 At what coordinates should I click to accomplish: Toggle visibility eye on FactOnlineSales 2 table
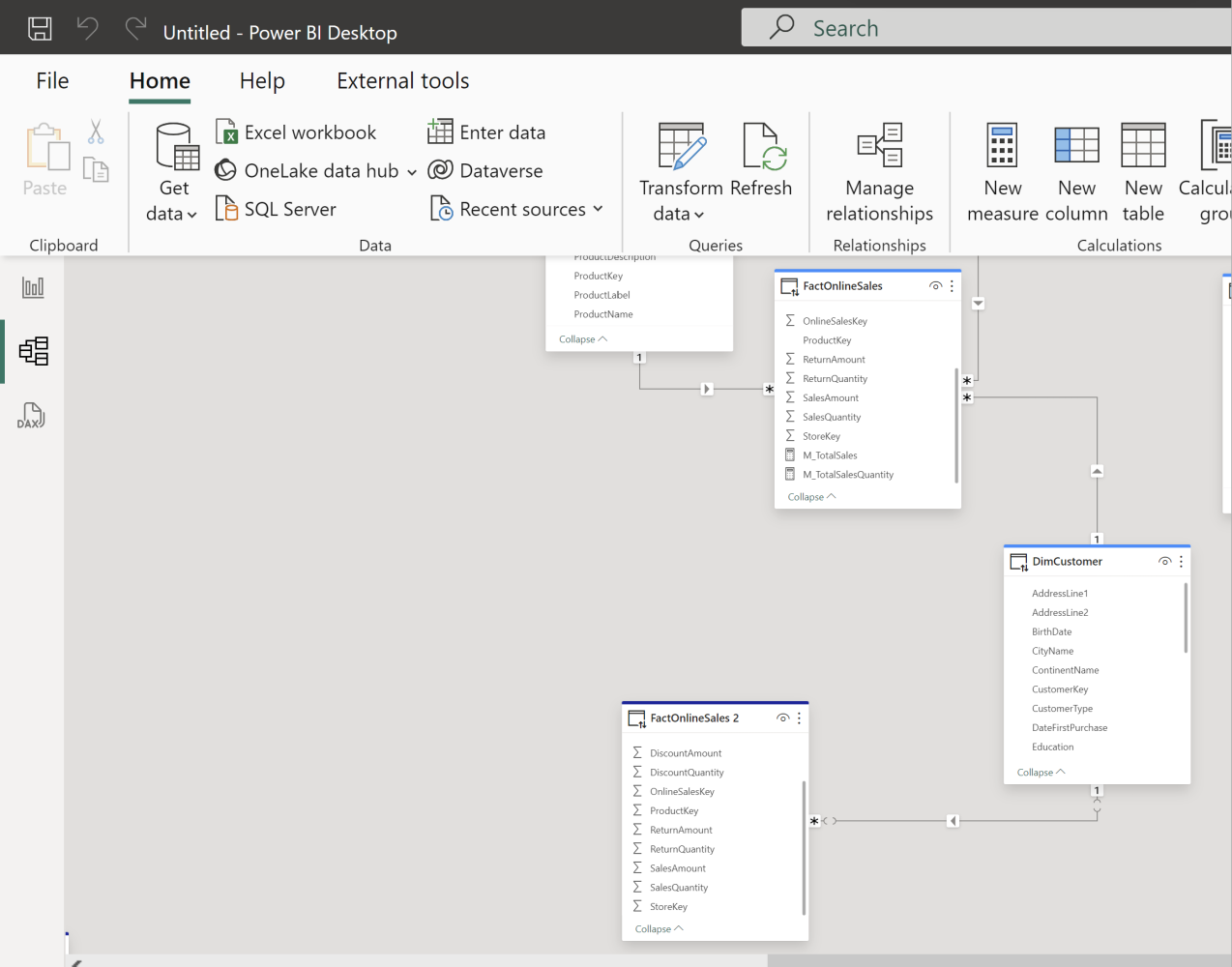[x=782, y=718]
